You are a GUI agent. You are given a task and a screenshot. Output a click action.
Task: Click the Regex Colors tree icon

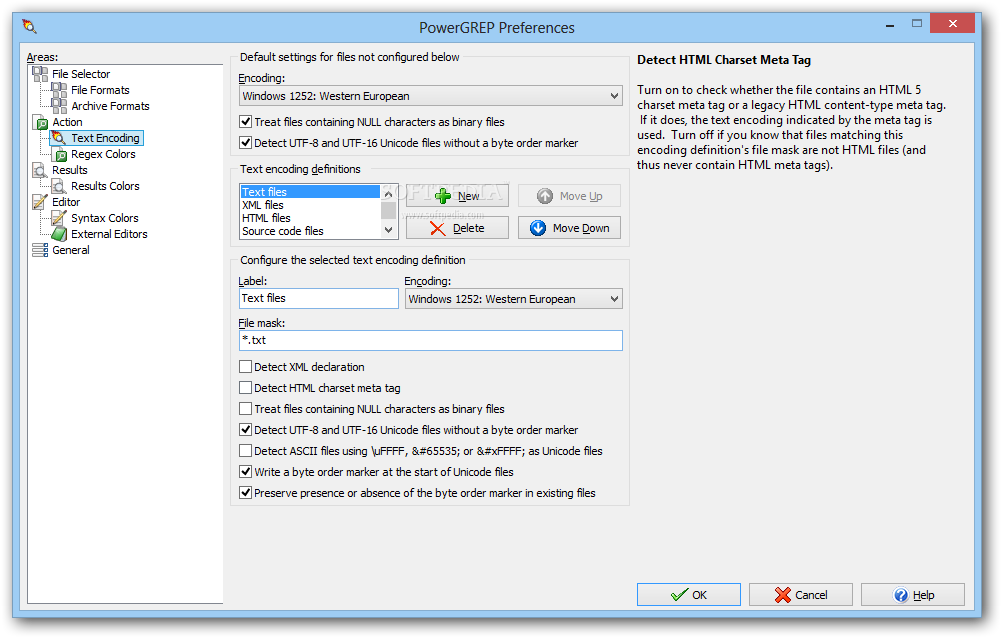pyautogui.click(x=59, y=154)
